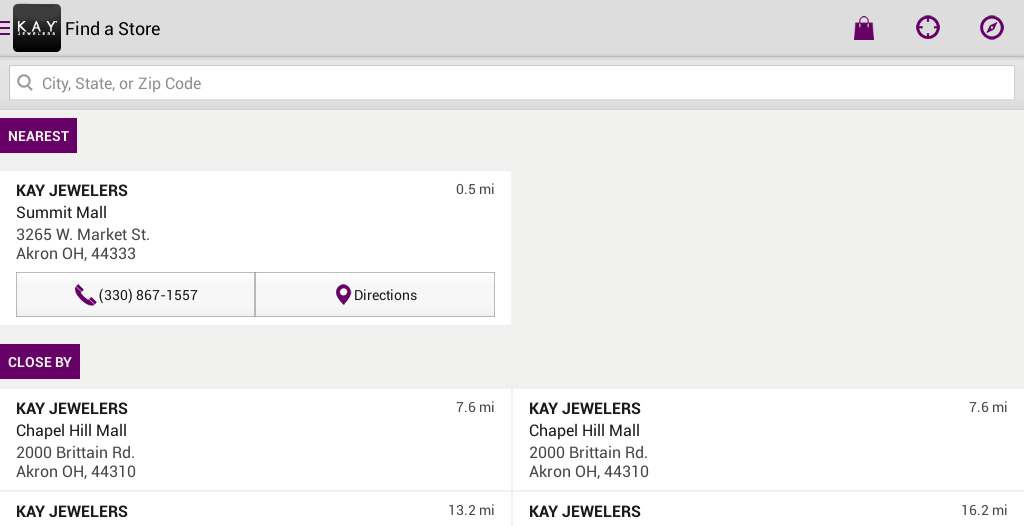The image size is (1024, 526).
Task: Open the shopping bag
Action: [x=863, y=28]
